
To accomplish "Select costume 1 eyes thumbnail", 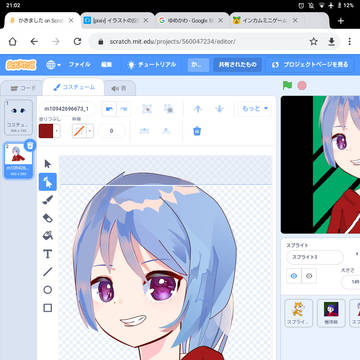I will 18,117.
